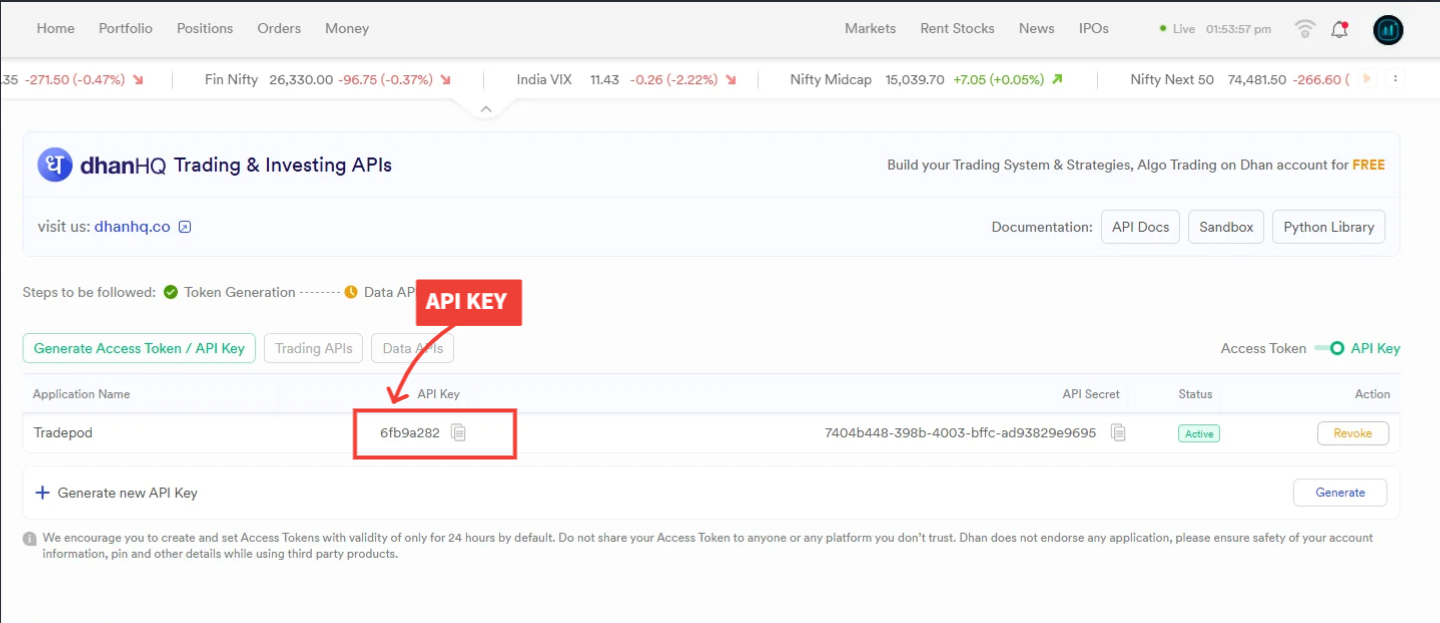Select Generate Access Token / API Key tab
This screenshot has width=1440, height=623.
(139, 348)
